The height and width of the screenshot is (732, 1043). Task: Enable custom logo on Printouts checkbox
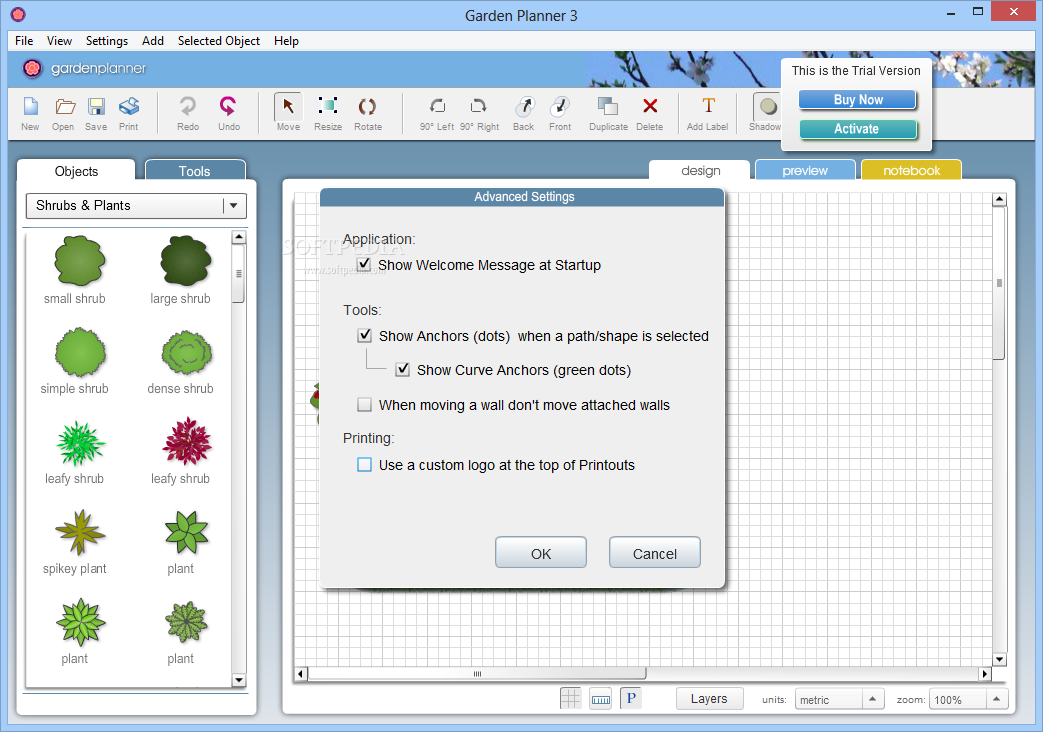point(365,464)
